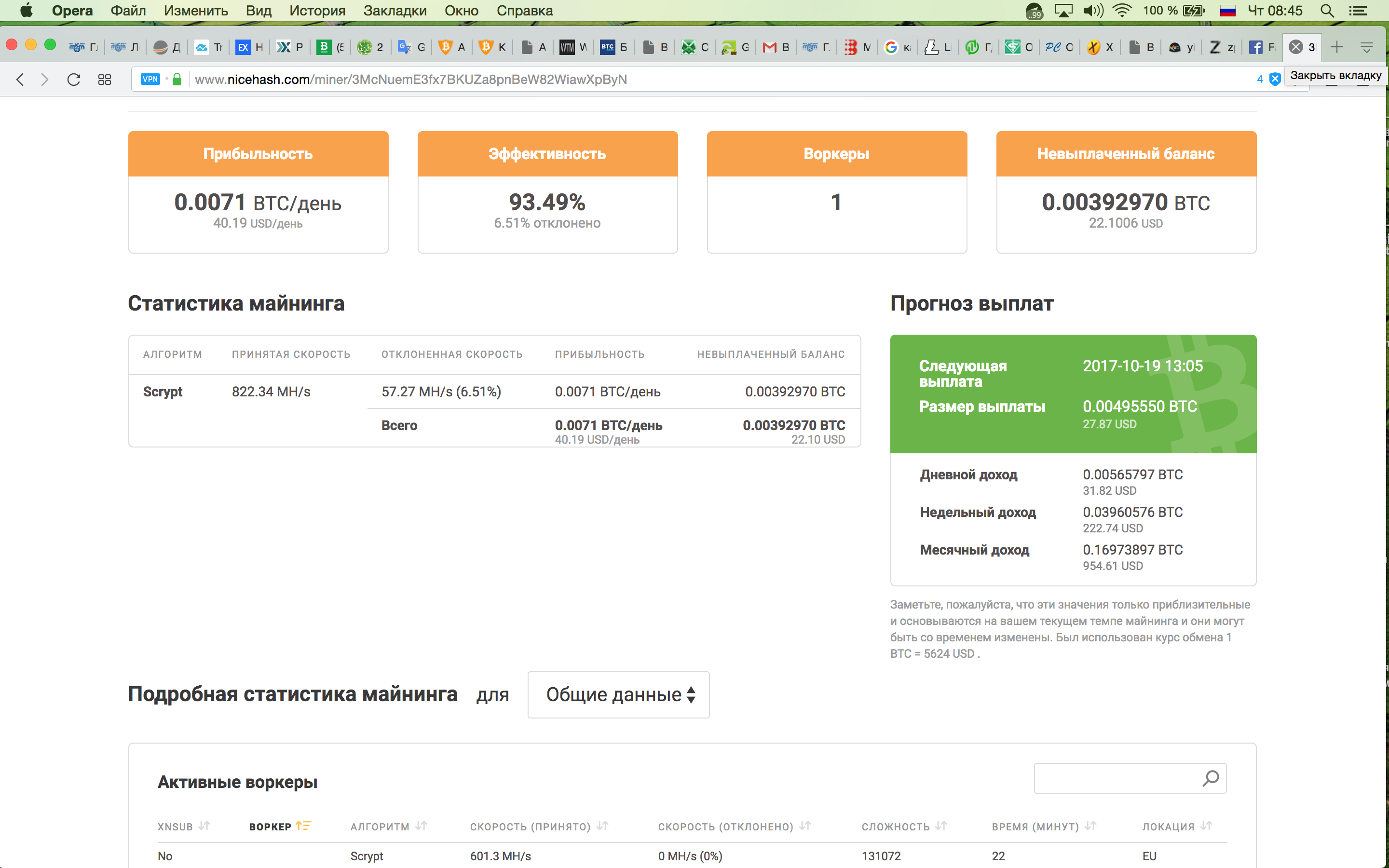This screenshot has width=1389, height=868.
Task: Open Notification Center list icon
Action: coord(1358,11)
